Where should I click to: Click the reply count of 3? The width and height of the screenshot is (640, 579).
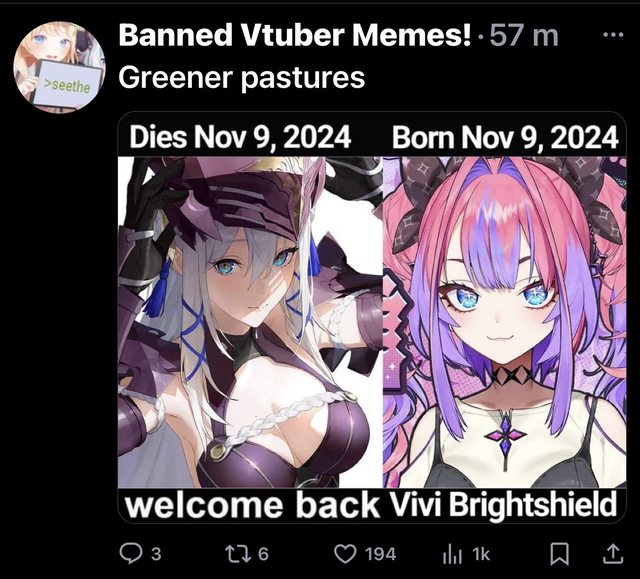[x=156, y=554]
